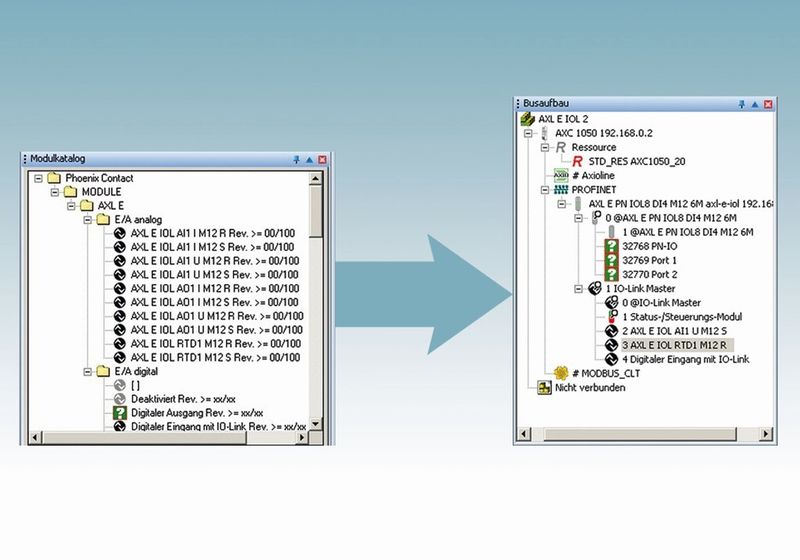Click the gray Ressource R icon

point(560,147)
